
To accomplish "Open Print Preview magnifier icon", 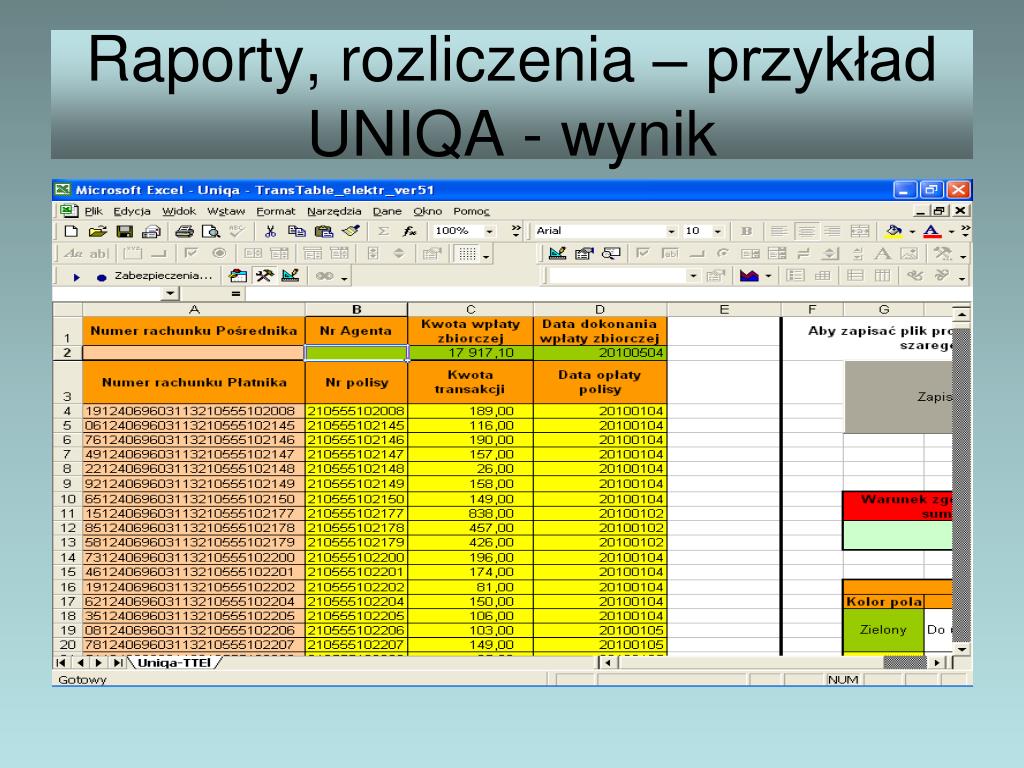I will (211, 231).
